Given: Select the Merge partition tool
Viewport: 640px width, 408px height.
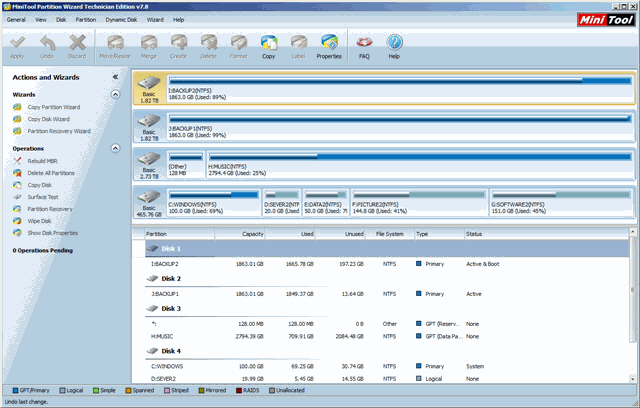Looking at the screenshot, I should tap(149, 47).
